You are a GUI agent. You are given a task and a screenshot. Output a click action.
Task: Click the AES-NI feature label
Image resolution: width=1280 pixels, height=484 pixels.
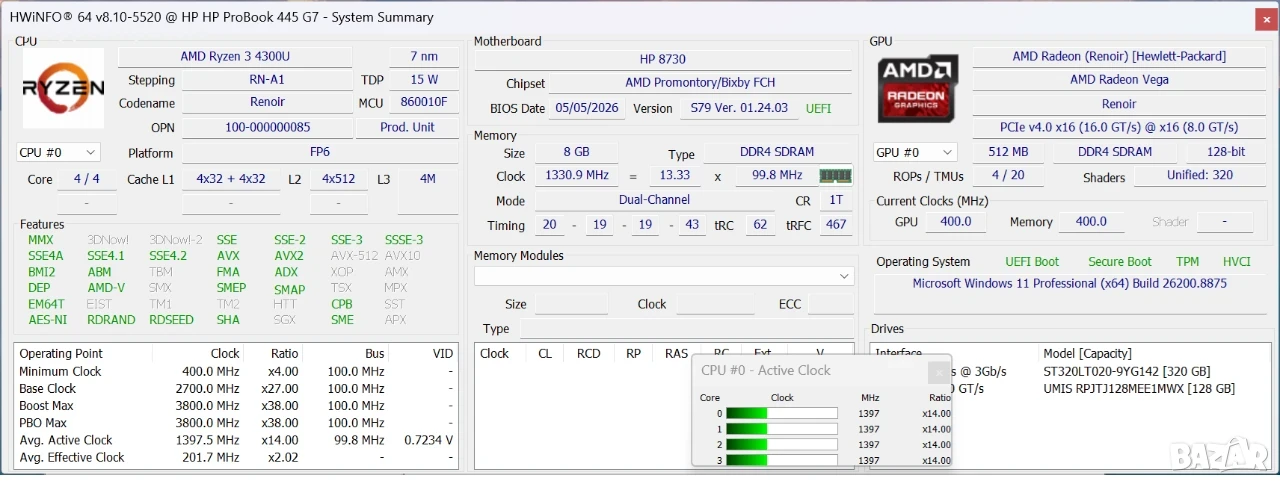[x=47, y=320]
